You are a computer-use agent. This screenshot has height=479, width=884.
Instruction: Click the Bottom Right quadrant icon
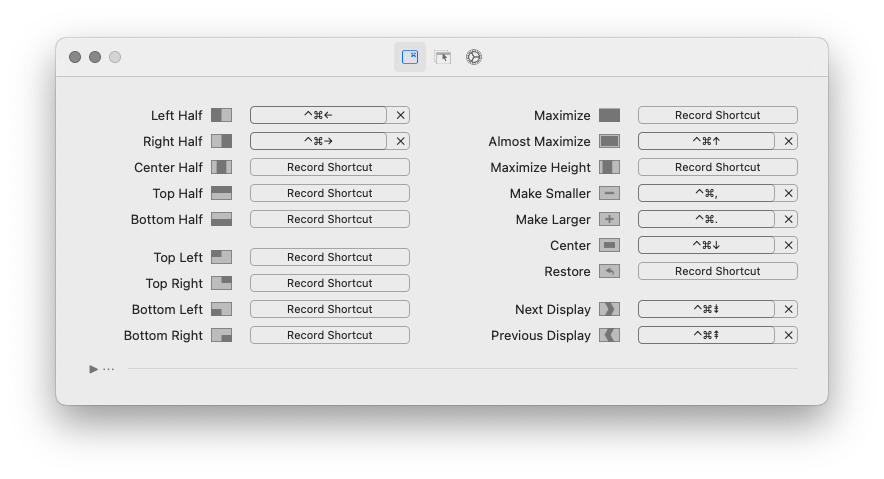[x=222, y=335]
